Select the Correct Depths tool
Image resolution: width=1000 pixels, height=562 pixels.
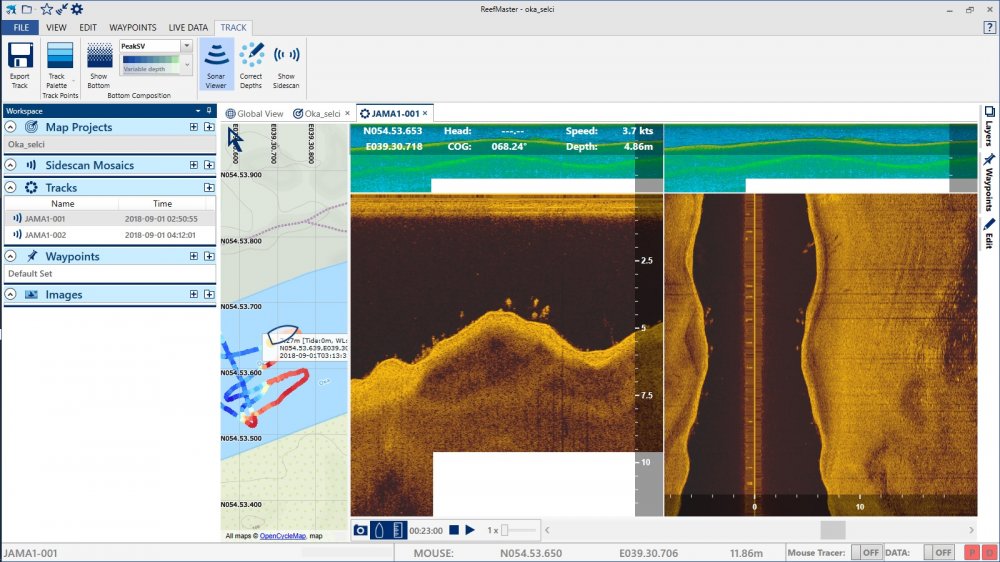click(x=251, y=64)
